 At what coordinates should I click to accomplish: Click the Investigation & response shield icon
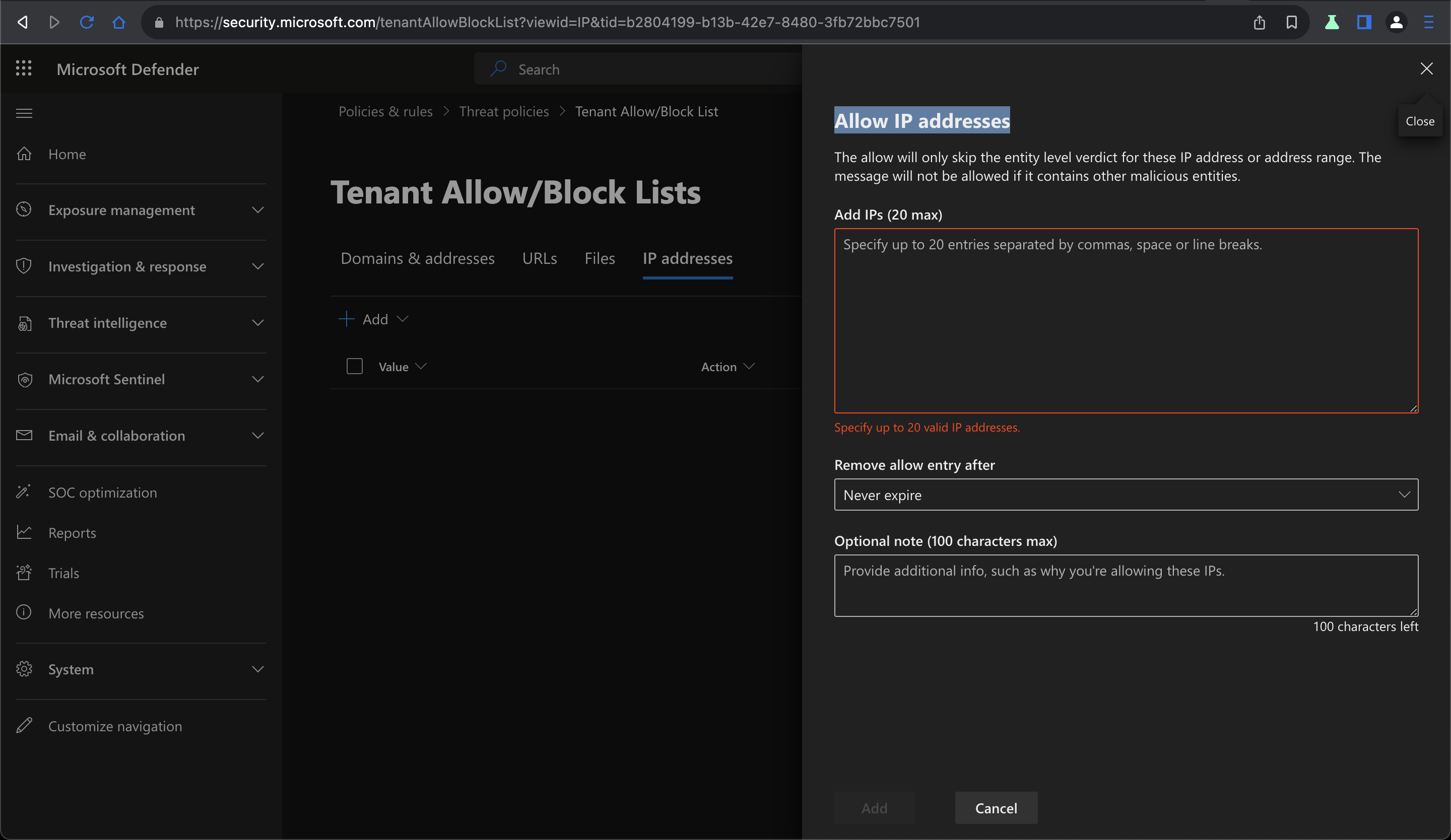click(x=24, y=266)
